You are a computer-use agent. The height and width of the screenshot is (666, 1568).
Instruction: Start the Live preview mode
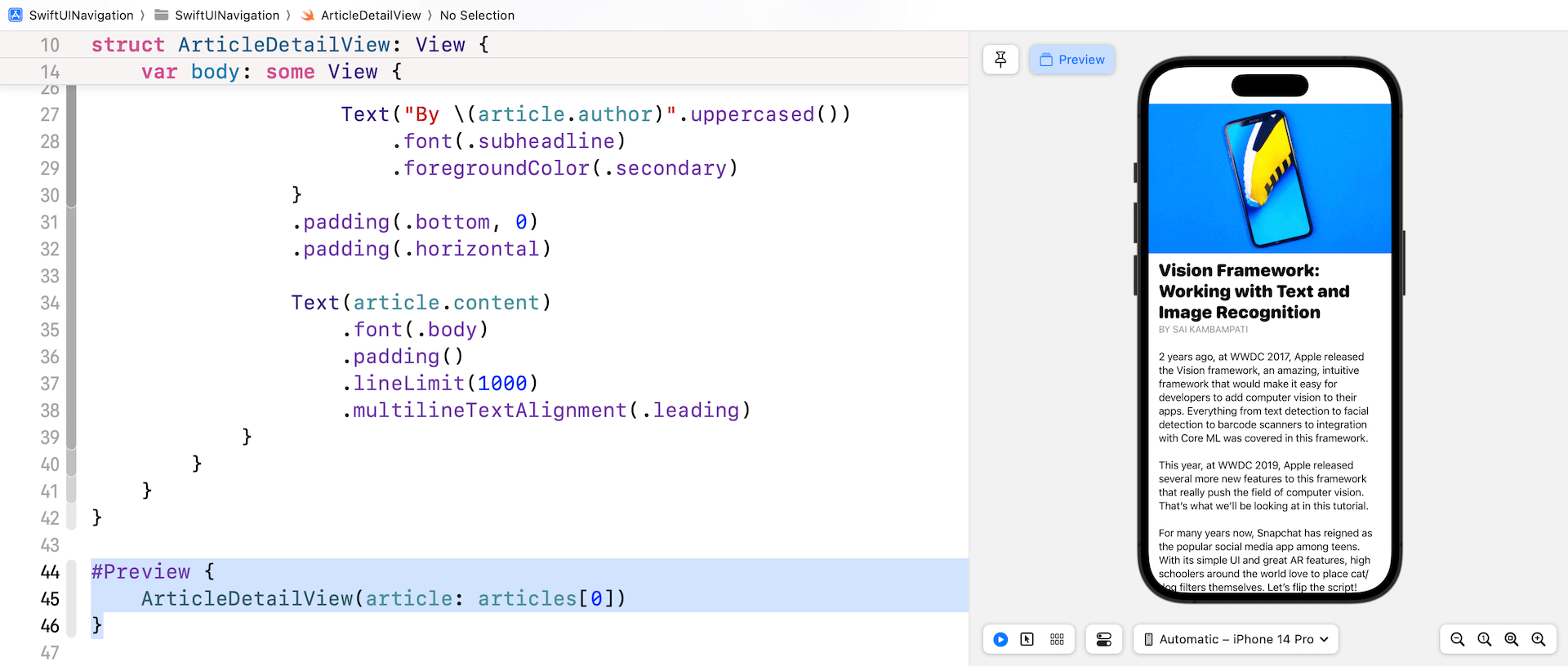click(1000, 640)
